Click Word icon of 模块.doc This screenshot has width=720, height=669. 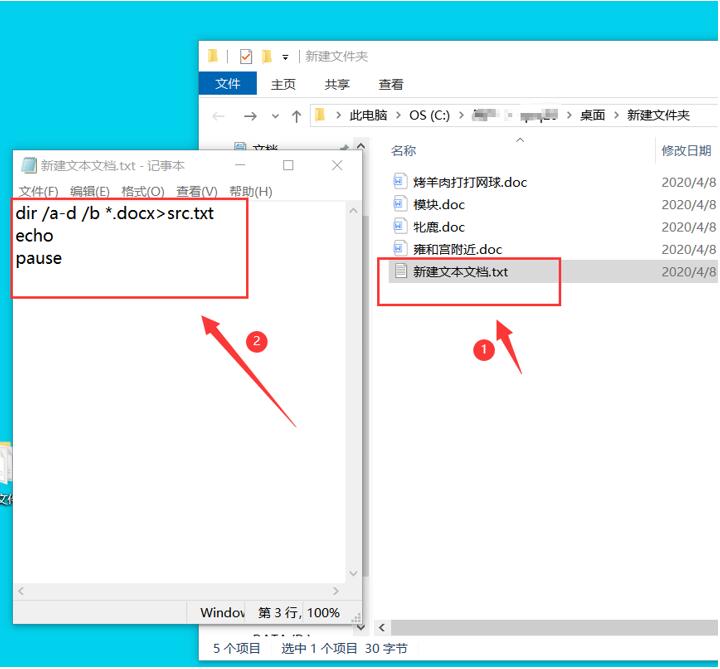pyautogui.click(x=399, y=203)
